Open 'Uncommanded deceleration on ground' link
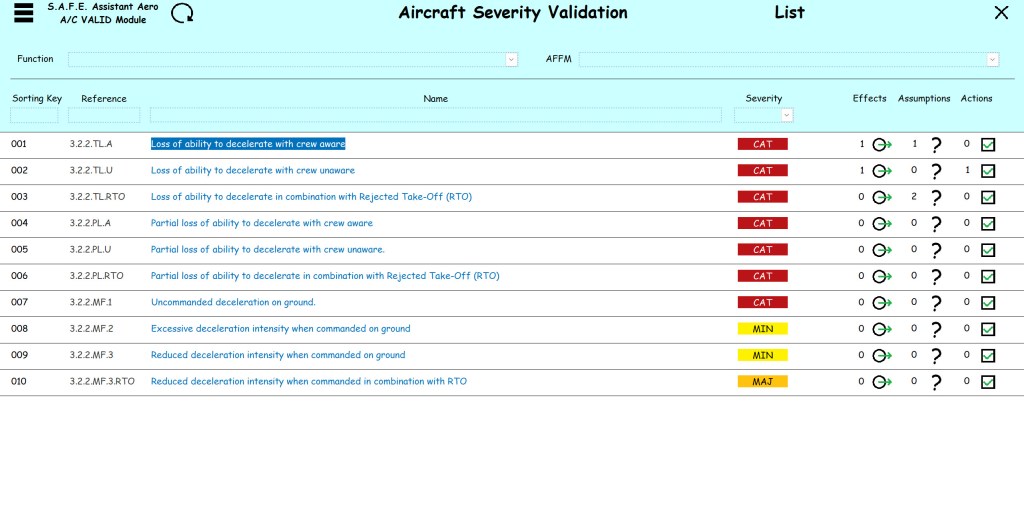This screenshot has width=1024, height=512. click(233, 302)
